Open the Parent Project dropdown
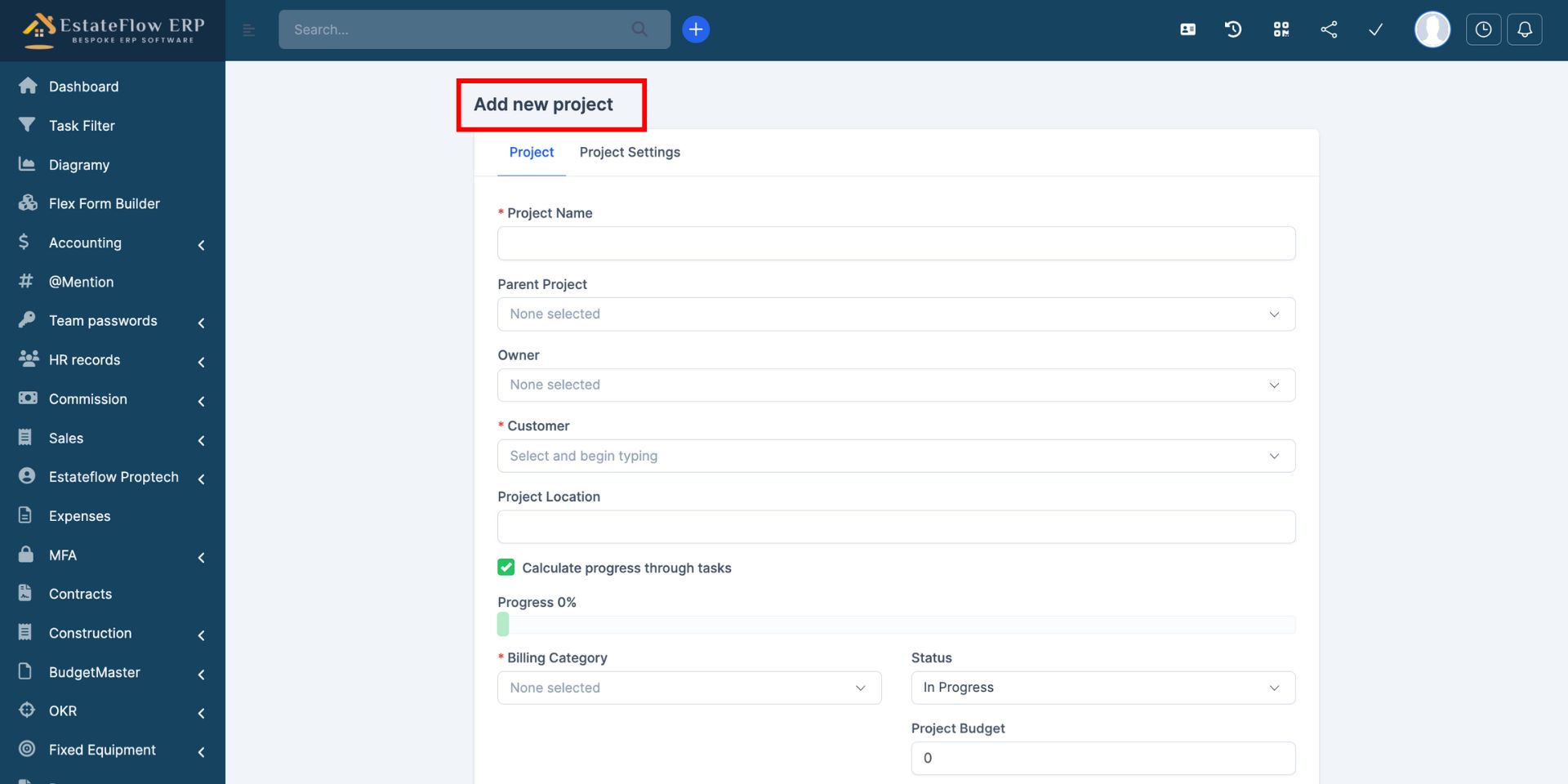Image resolution: width=1568 pixels, height=784 pixels. [x=896, y=314]
